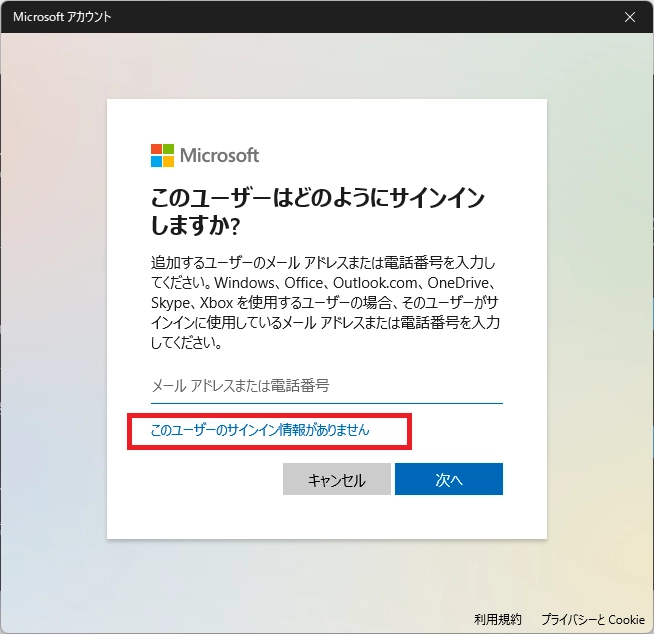Click the Microsoft four-color logo
Viewport: 654px width, 634px height.
[162, 156]
